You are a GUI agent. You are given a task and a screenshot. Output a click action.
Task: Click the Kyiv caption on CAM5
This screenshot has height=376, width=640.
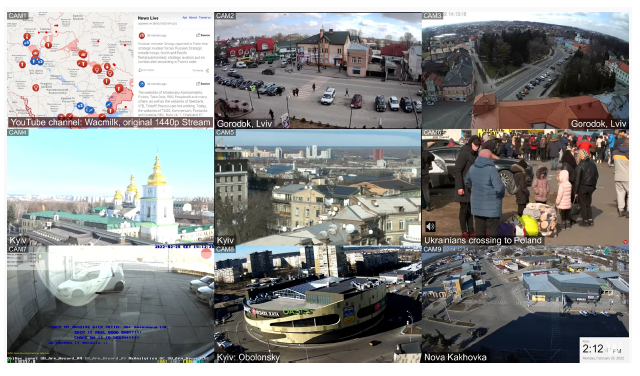pyautogui.click(x=225, y=240)
